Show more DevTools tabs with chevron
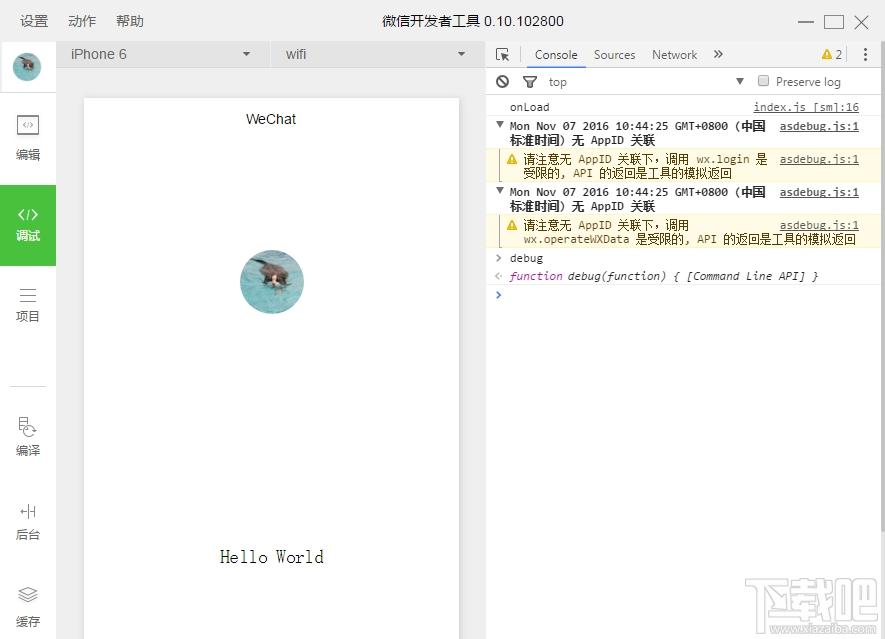Image resolution: width=885 pixels, height=639 pixels. click(718, 55)
